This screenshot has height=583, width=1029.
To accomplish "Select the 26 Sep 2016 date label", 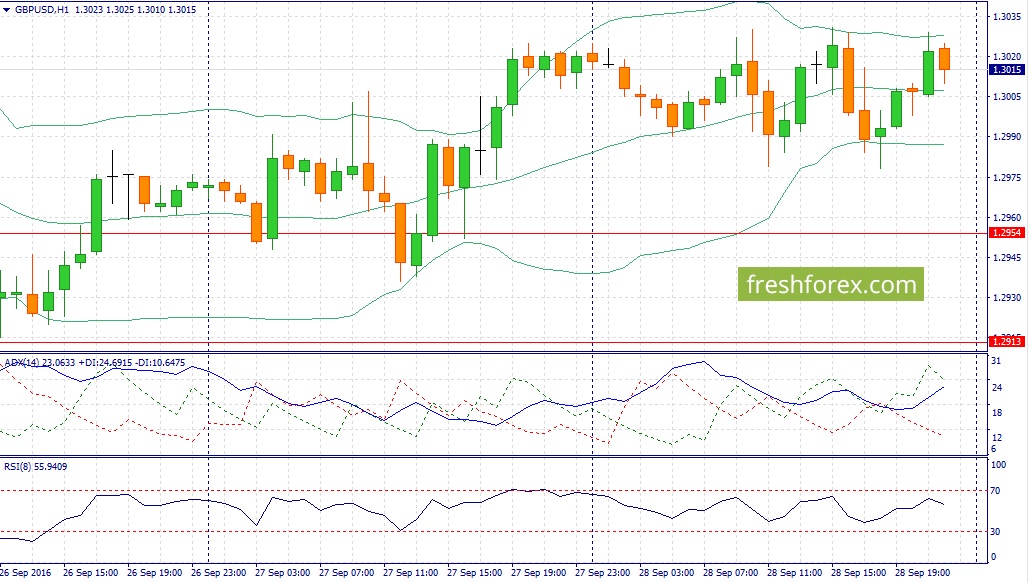I will (26, 572).
